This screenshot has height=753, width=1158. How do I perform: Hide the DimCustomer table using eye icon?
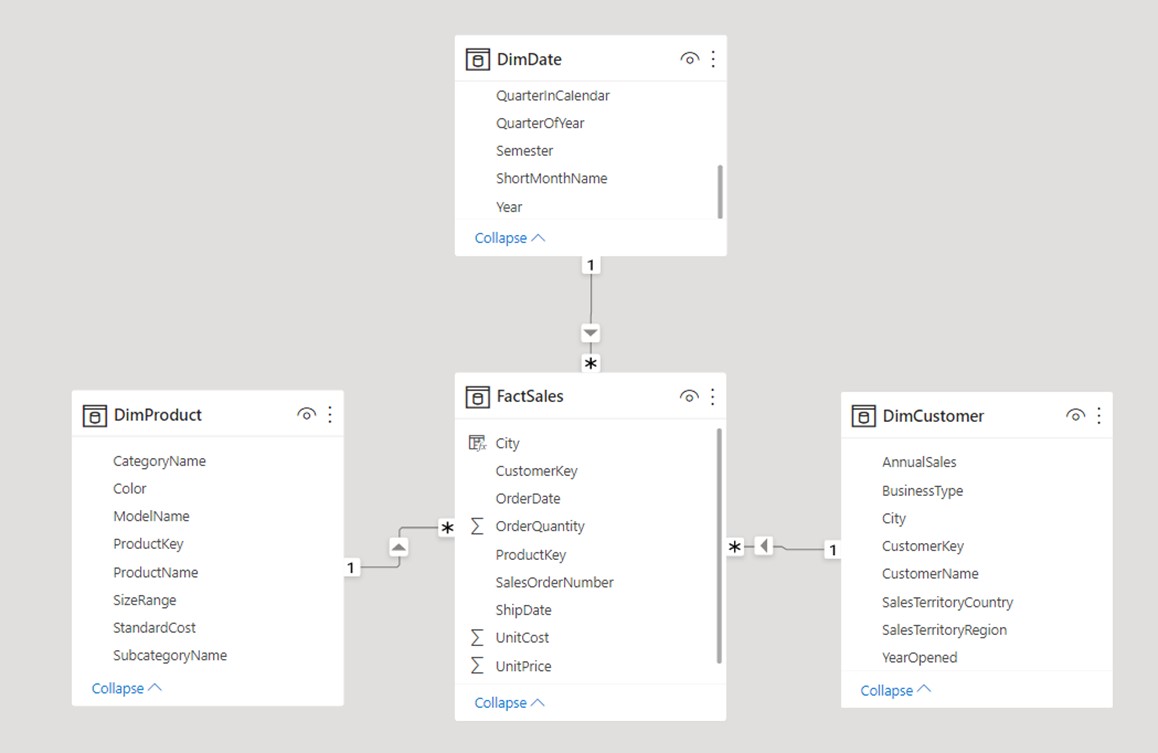tap(1075, 416)
